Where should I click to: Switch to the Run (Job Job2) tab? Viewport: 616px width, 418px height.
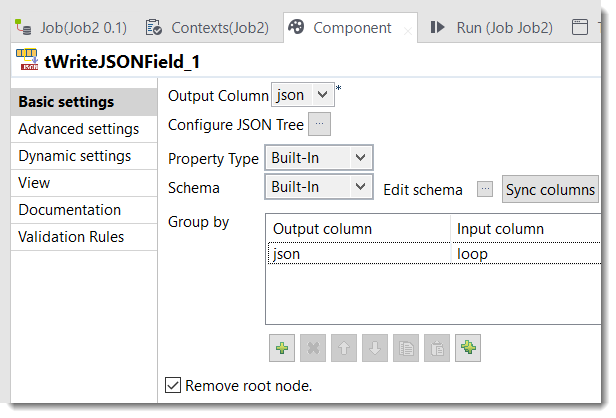[492, 27]
